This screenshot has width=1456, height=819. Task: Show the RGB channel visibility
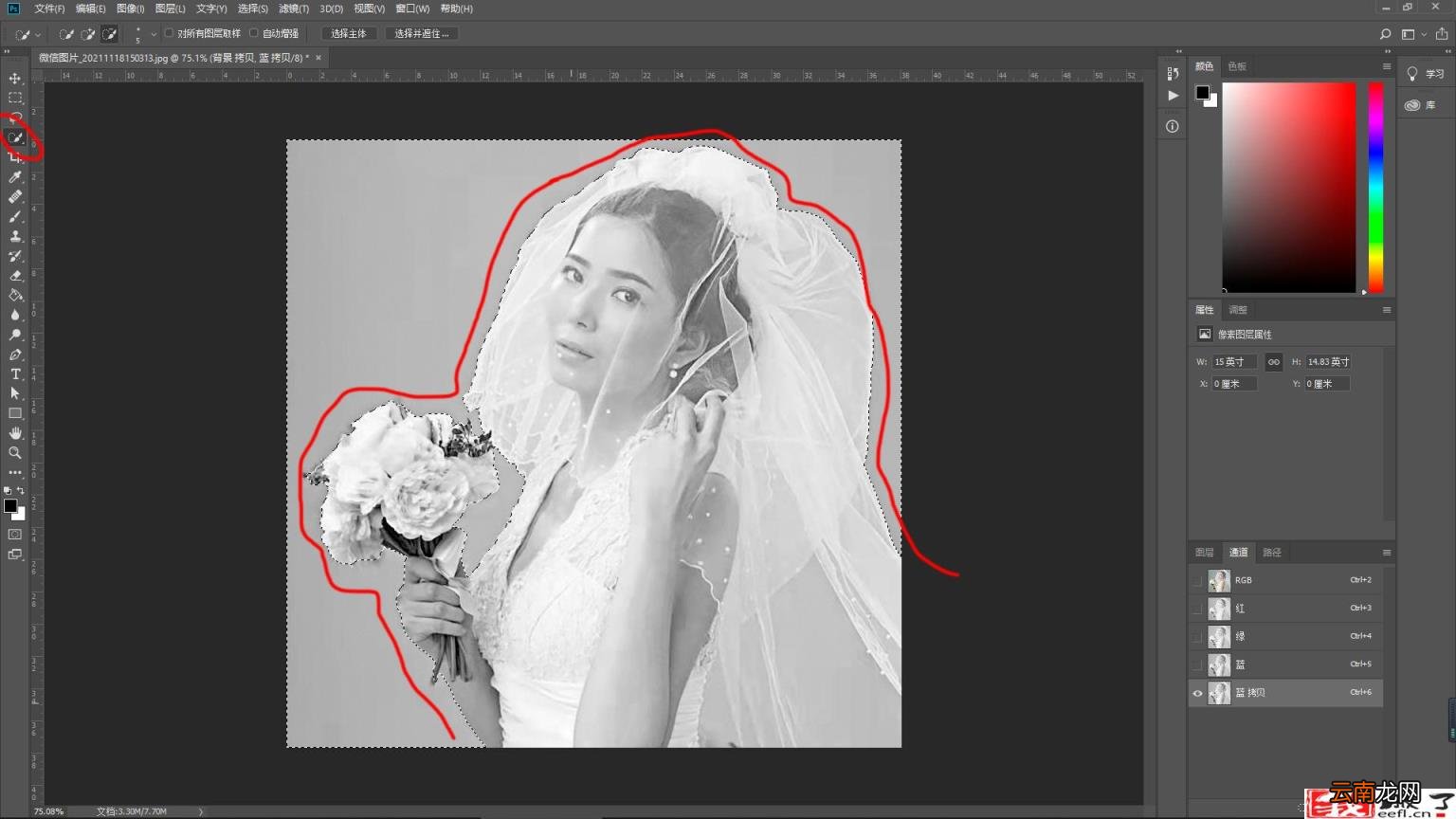pos(1197,580)
